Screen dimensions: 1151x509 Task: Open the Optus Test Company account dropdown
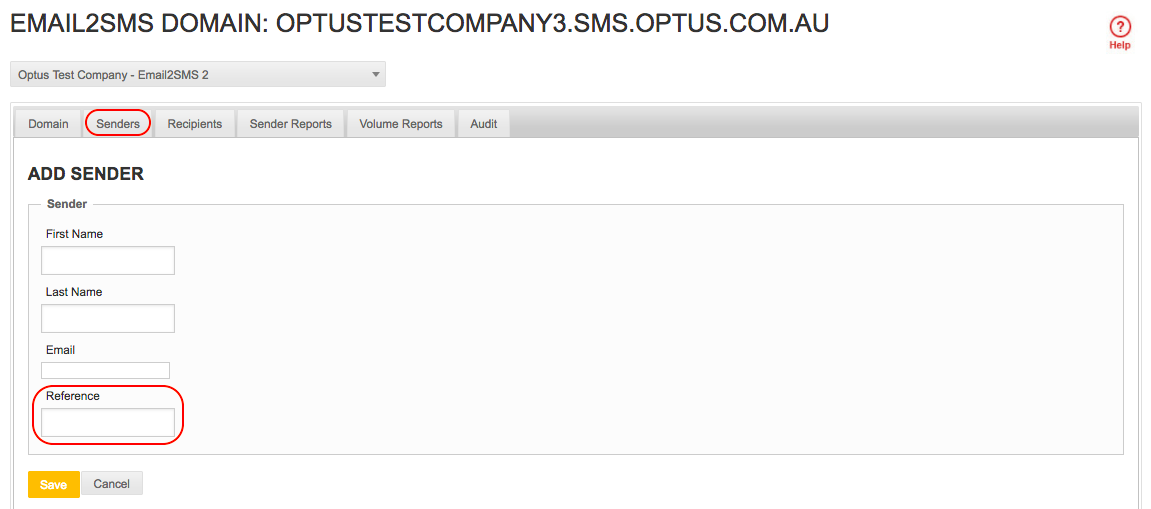coord(197,74)
